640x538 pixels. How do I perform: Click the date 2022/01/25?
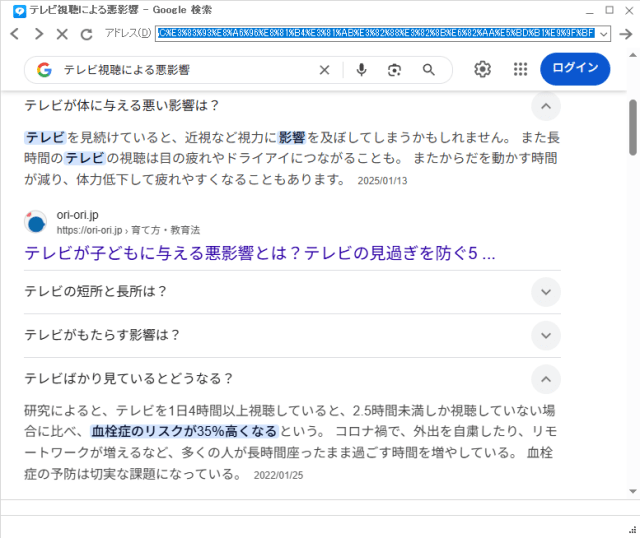278,476
